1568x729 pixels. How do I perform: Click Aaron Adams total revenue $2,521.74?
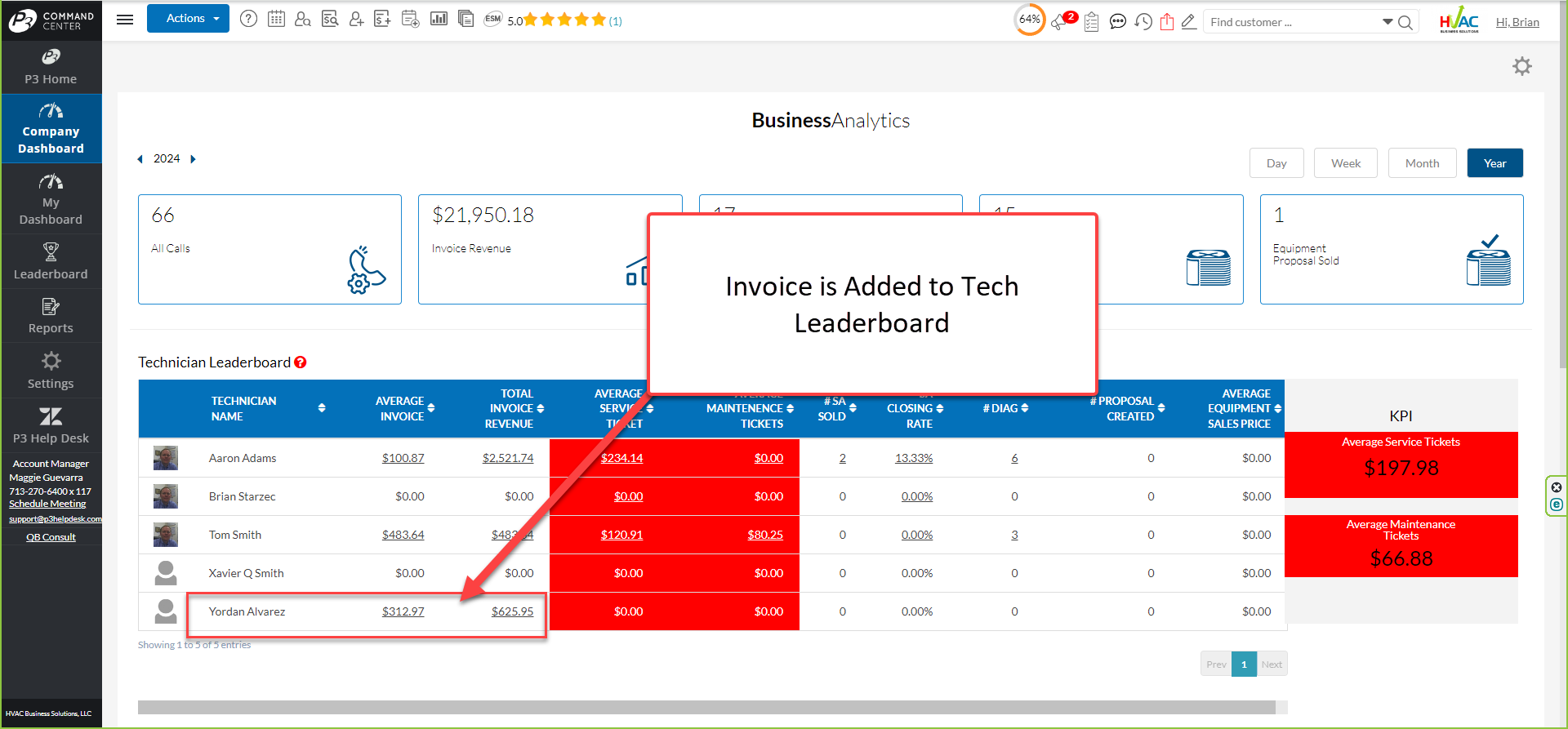(508, 458)
